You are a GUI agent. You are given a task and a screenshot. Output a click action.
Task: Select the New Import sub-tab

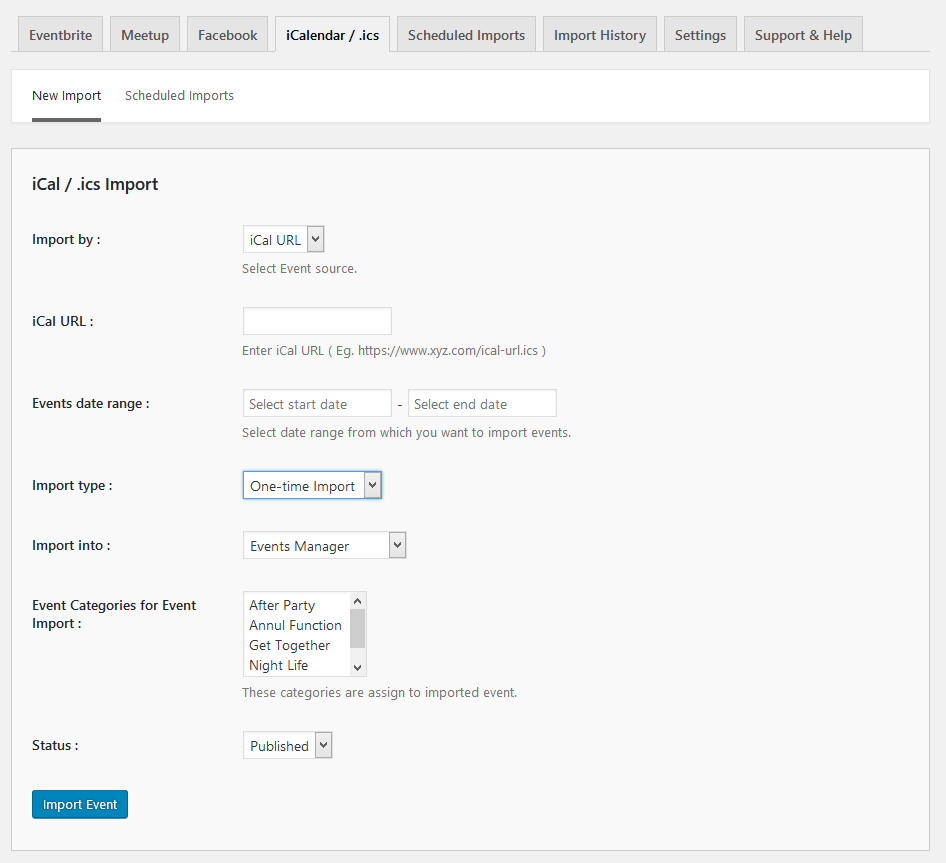66,95
